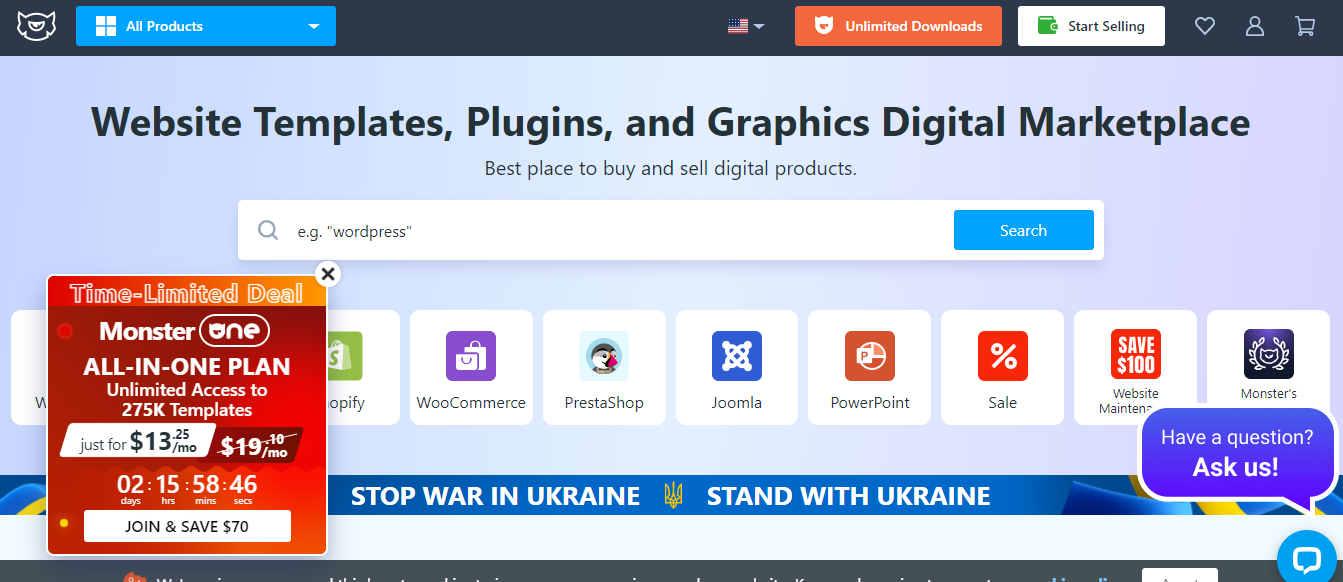Select the PrestaShop category icon
The image size is (1343, 582).
[x=604, y=356]
